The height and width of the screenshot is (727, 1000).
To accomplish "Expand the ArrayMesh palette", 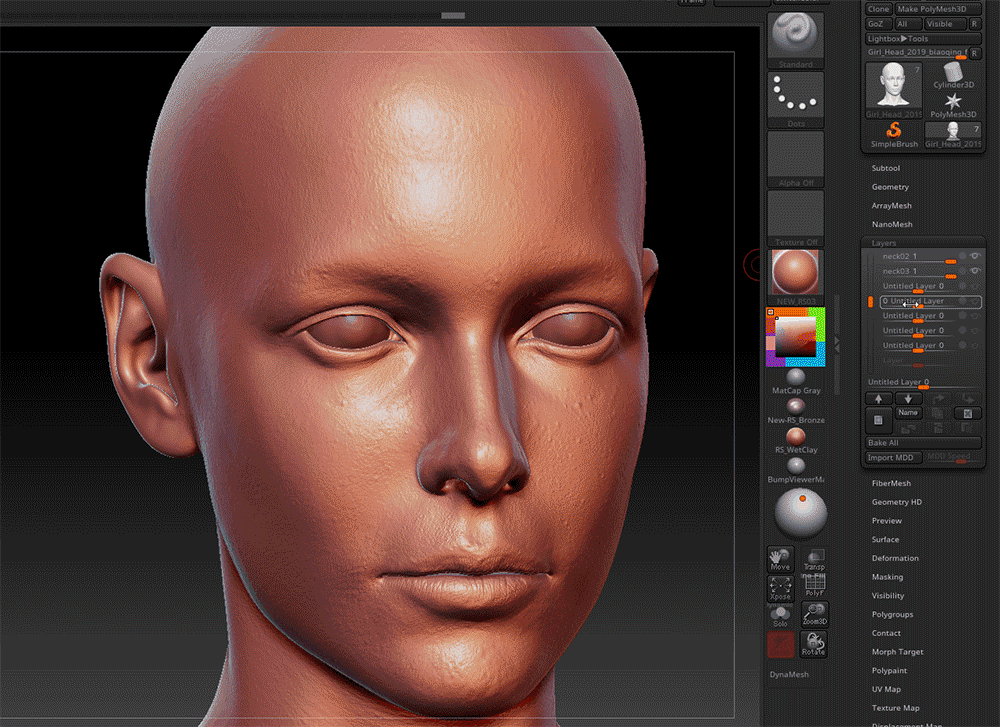I will point(892,205).
